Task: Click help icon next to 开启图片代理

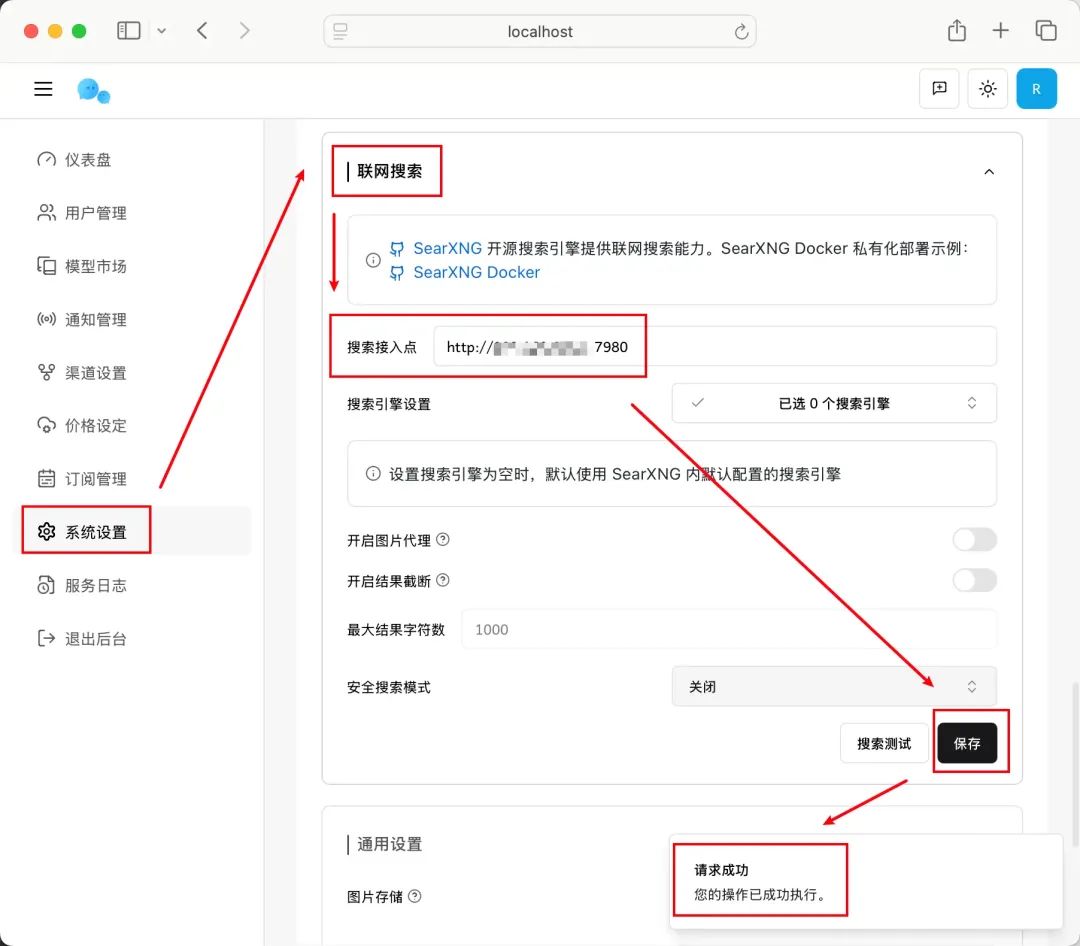Action: point(443,539)
